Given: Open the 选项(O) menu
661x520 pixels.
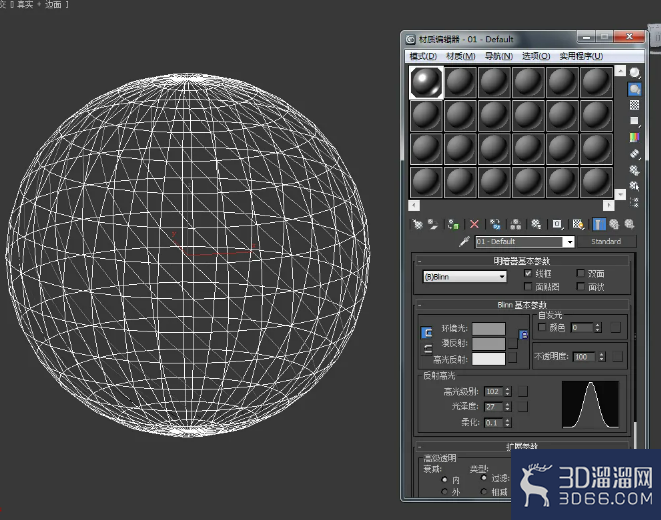Looking at the screenshot, I should (536, 56).
